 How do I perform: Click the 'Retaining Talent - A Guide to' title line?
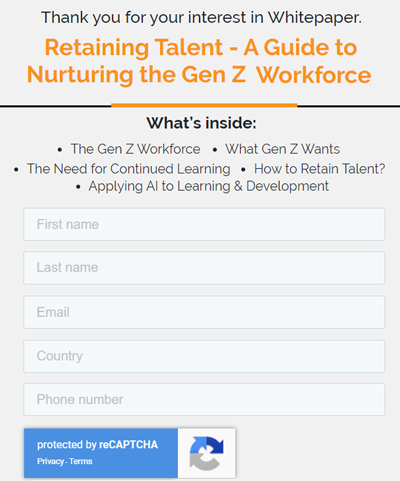(201, 47)
